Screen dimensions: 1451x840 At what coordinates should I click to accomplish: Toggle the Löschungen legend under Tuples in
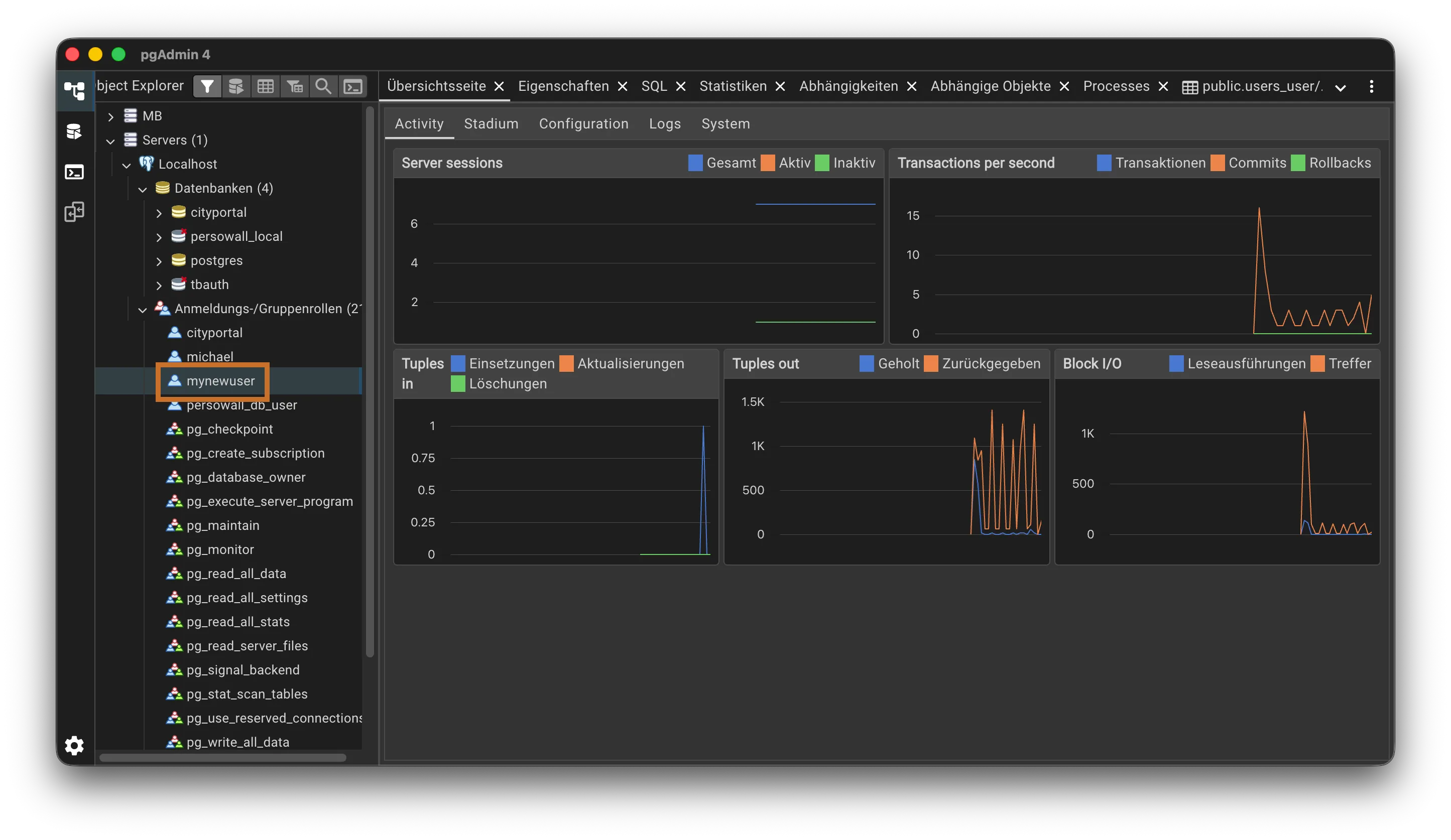coord(458,384)
